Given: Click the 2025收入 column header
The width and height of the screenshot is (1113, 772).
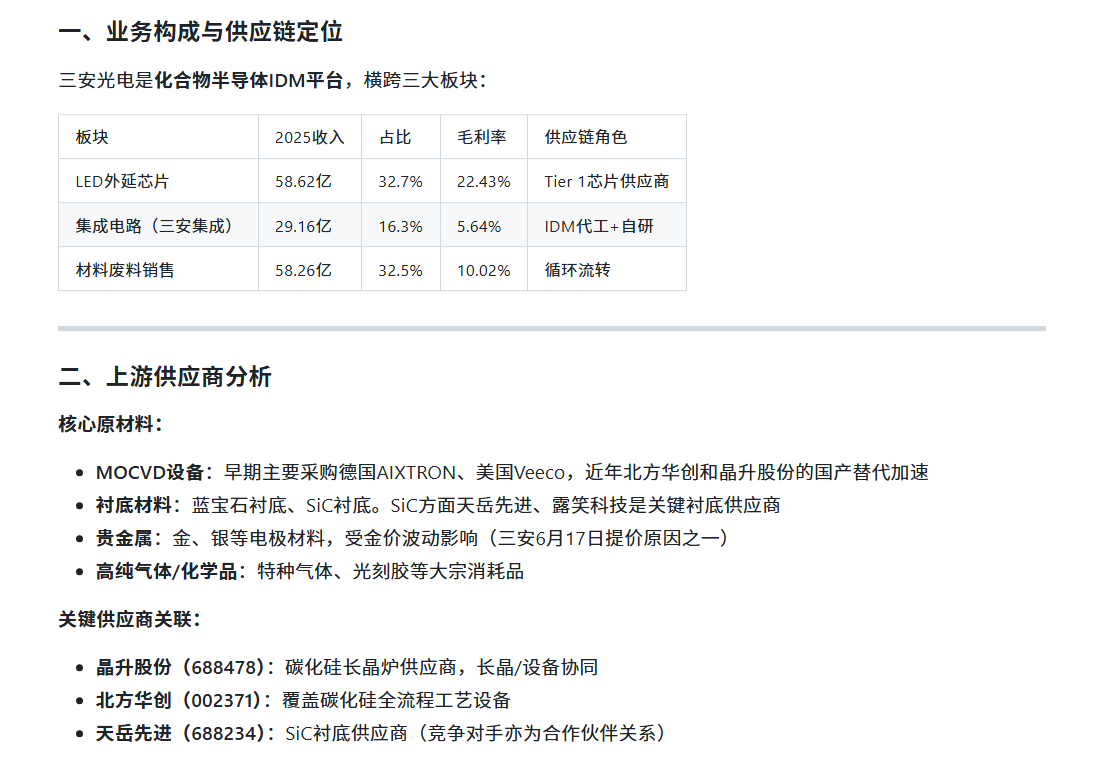Looking at the screenshot, I should (309, 137).
